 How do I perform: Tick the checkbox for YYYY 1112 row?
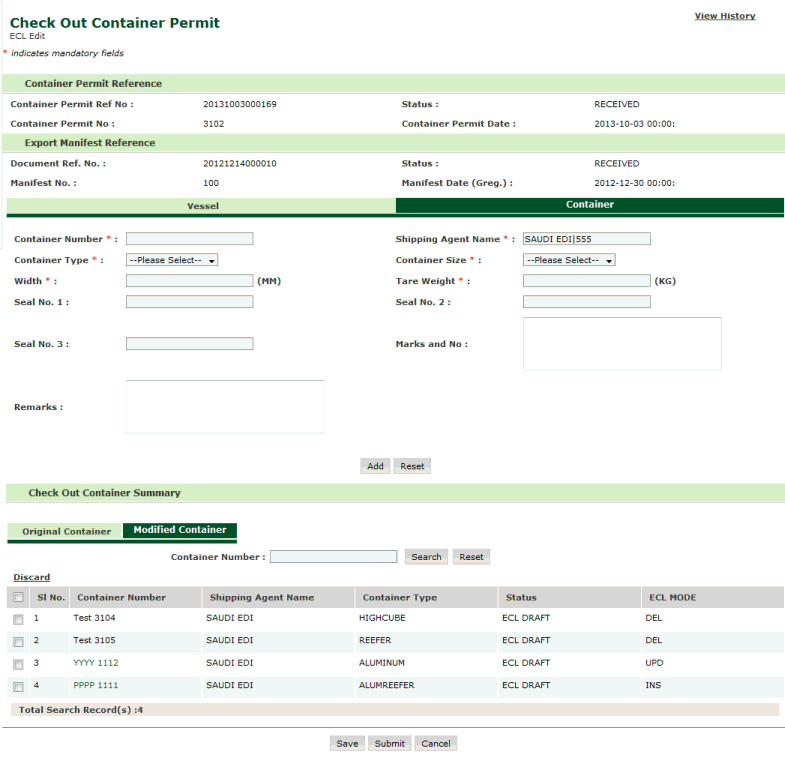pos(18,664)
